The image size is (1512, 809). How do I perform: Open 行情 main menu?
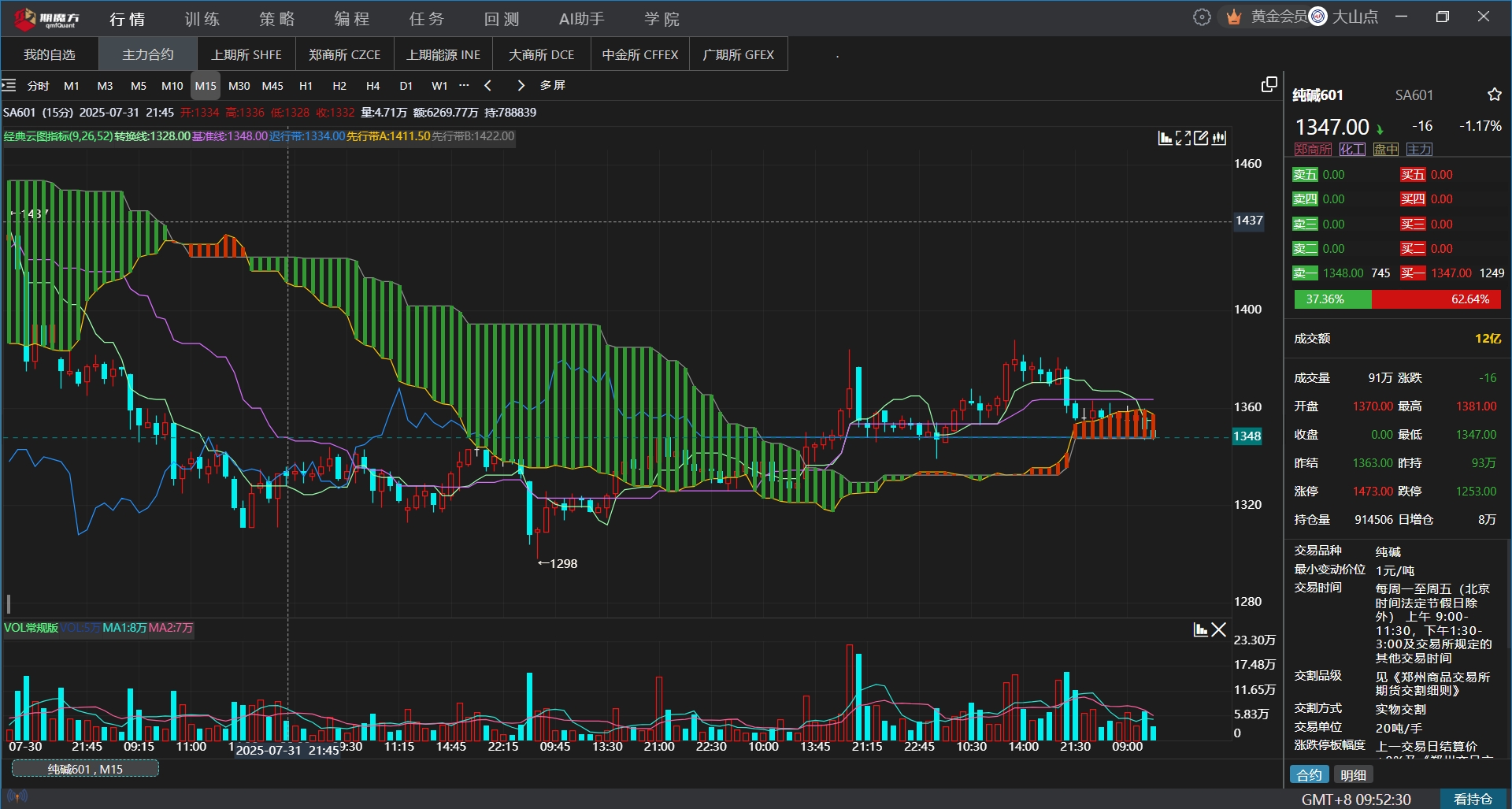click(128, 19)
